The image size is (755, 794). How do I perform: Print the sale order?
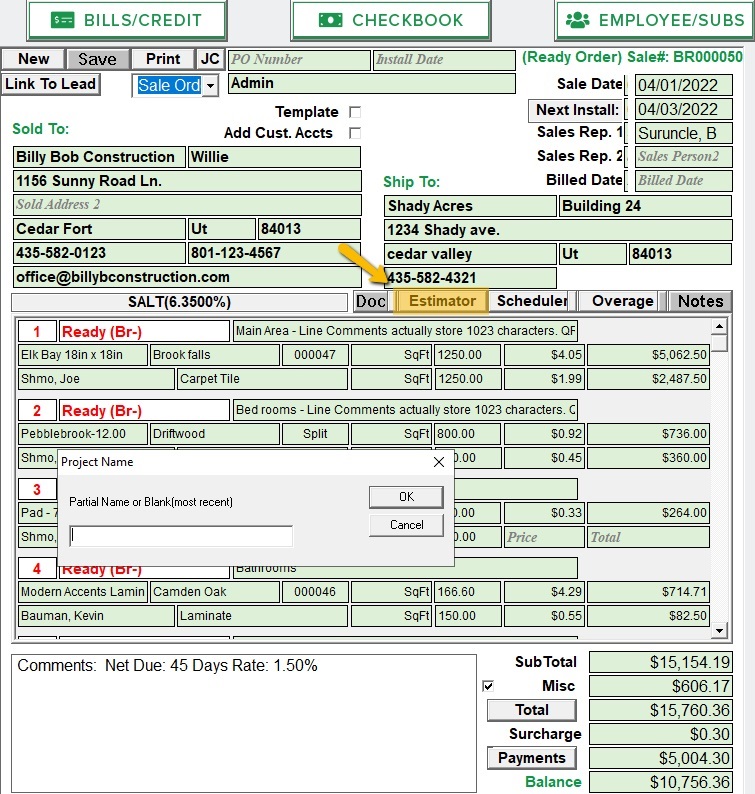[163, 59]
